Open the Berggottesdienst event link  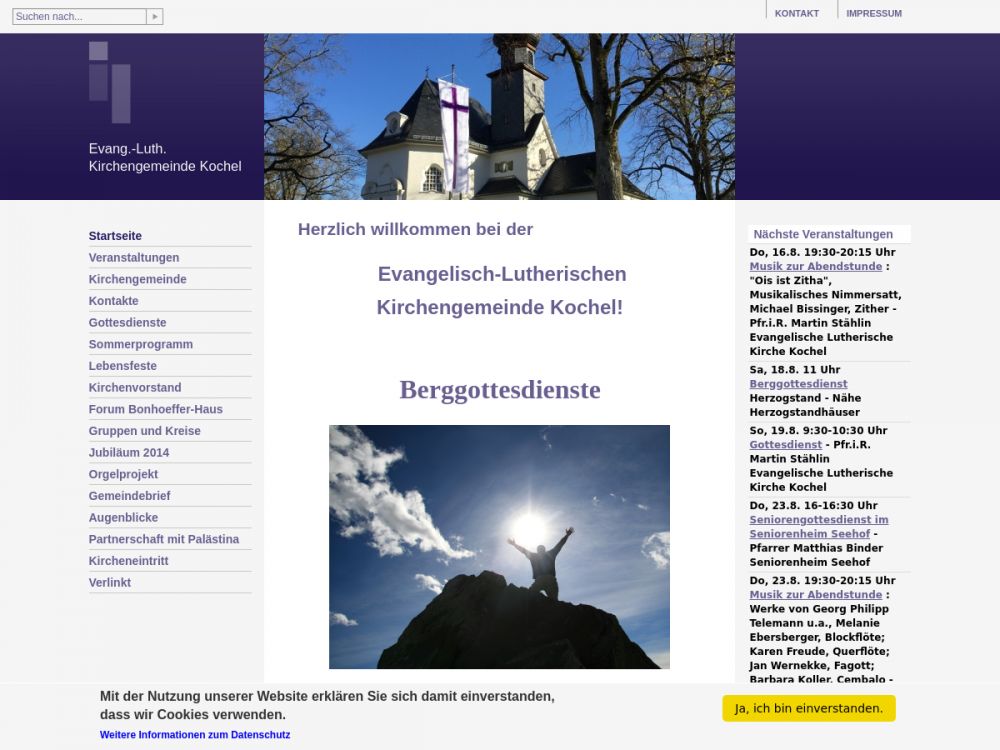[x=798, y=384]
